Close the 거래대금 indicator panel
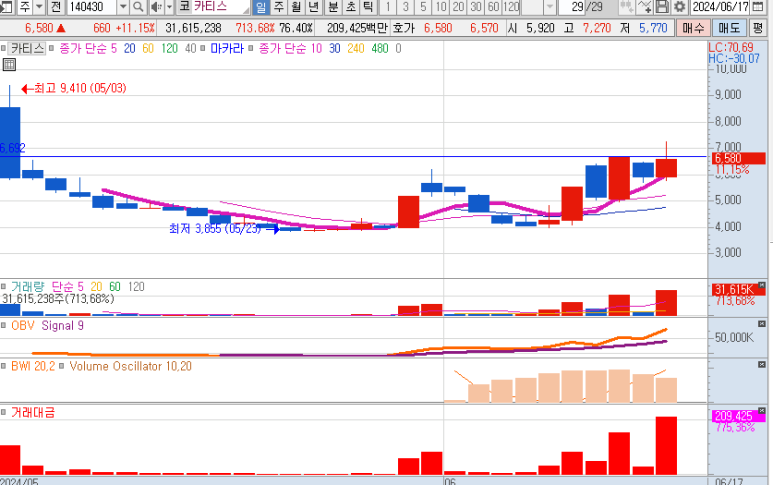Viewport: 773px width, 485px height. coord(762,410)
